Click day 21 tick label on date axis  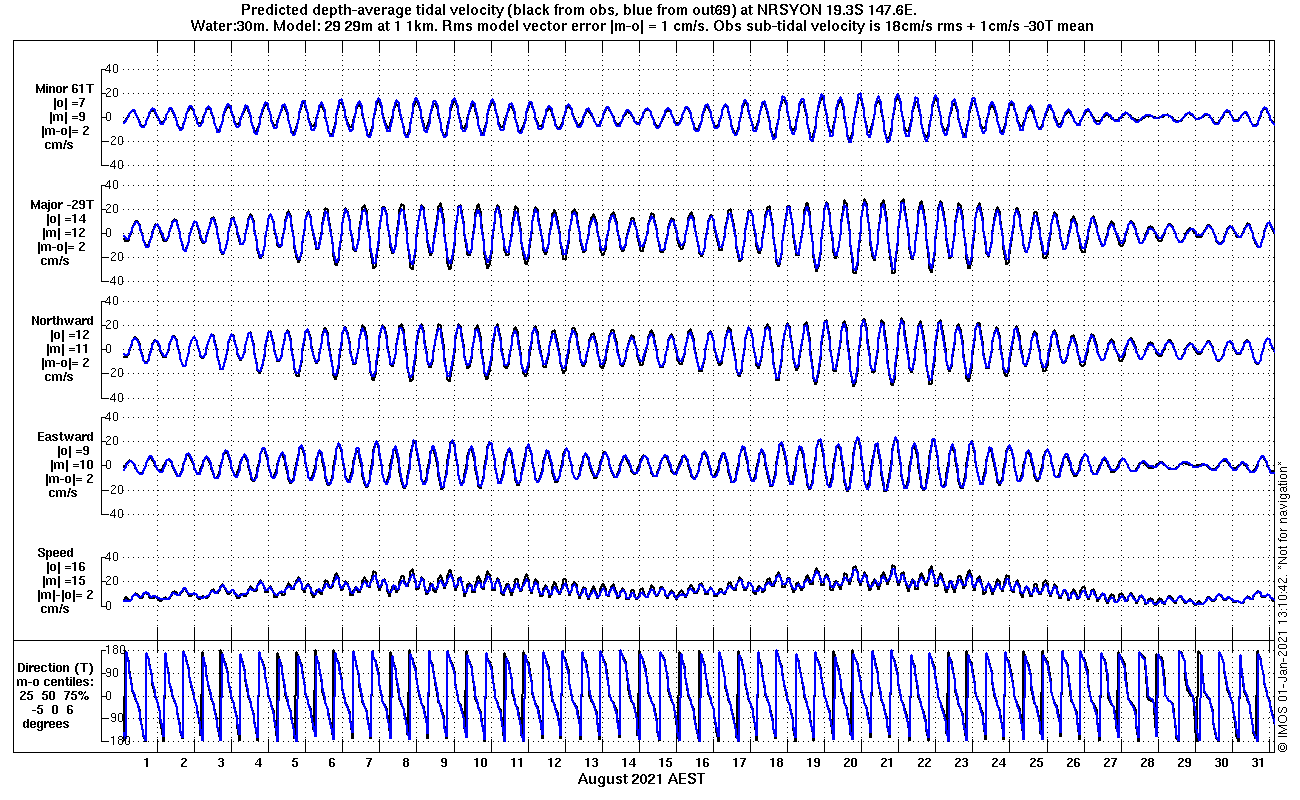[888, 762]
